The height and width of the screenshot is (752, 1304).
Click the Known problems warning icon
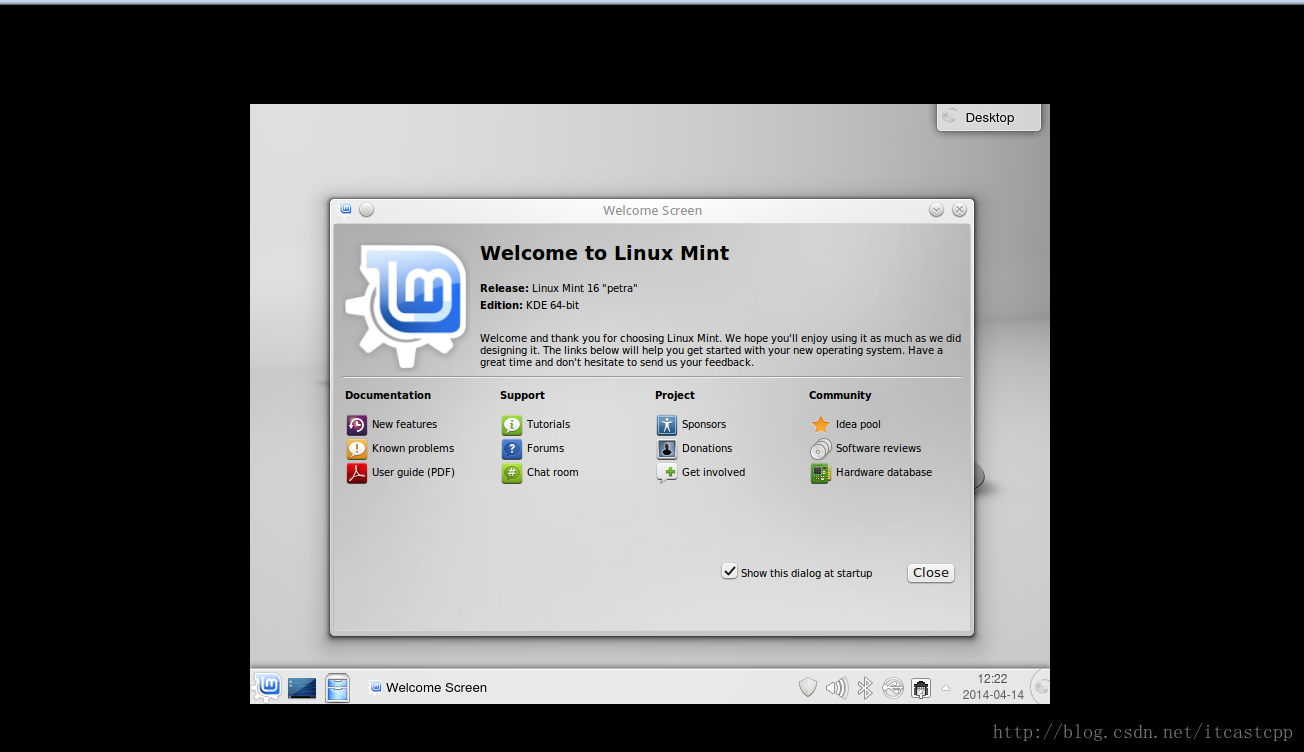tap(357, 448)
